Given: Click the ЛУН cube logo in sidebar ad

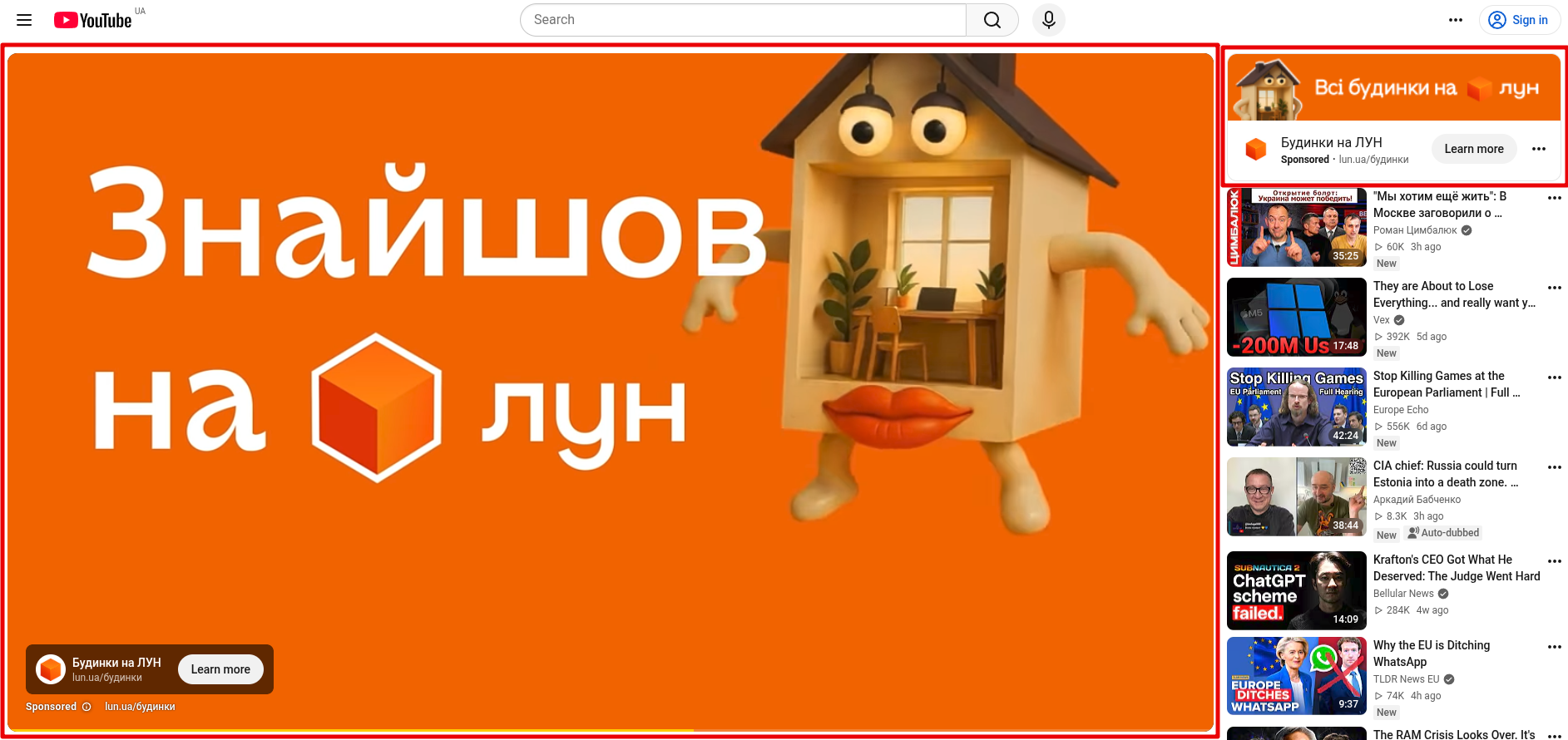Looking at the screenshot, I should 1256,150.
